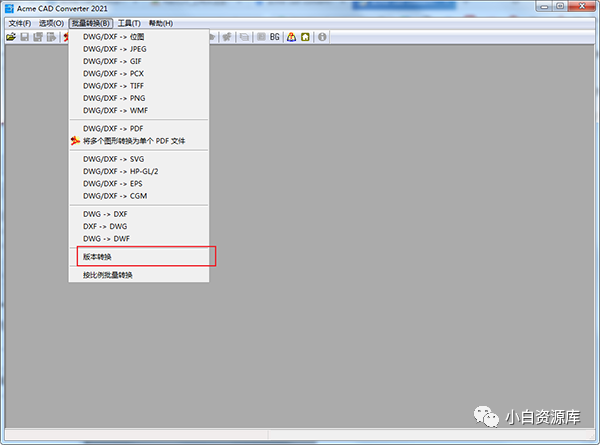Click the grayed layers icon left of BG
The width and height of the screenshot is (600, 445).
(x=261, y=37)
